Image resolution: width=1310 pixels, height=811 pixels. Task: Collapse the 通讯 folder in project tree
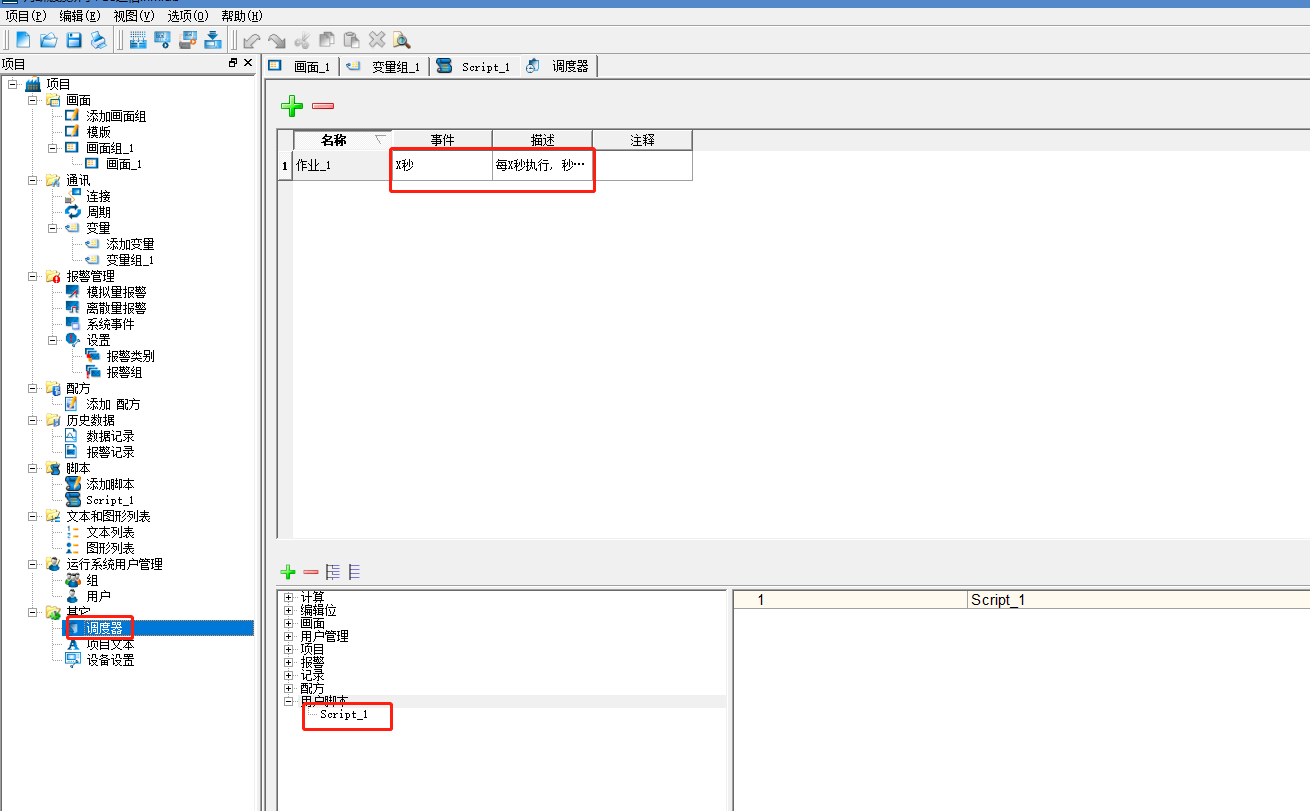(x=32, y=180)
